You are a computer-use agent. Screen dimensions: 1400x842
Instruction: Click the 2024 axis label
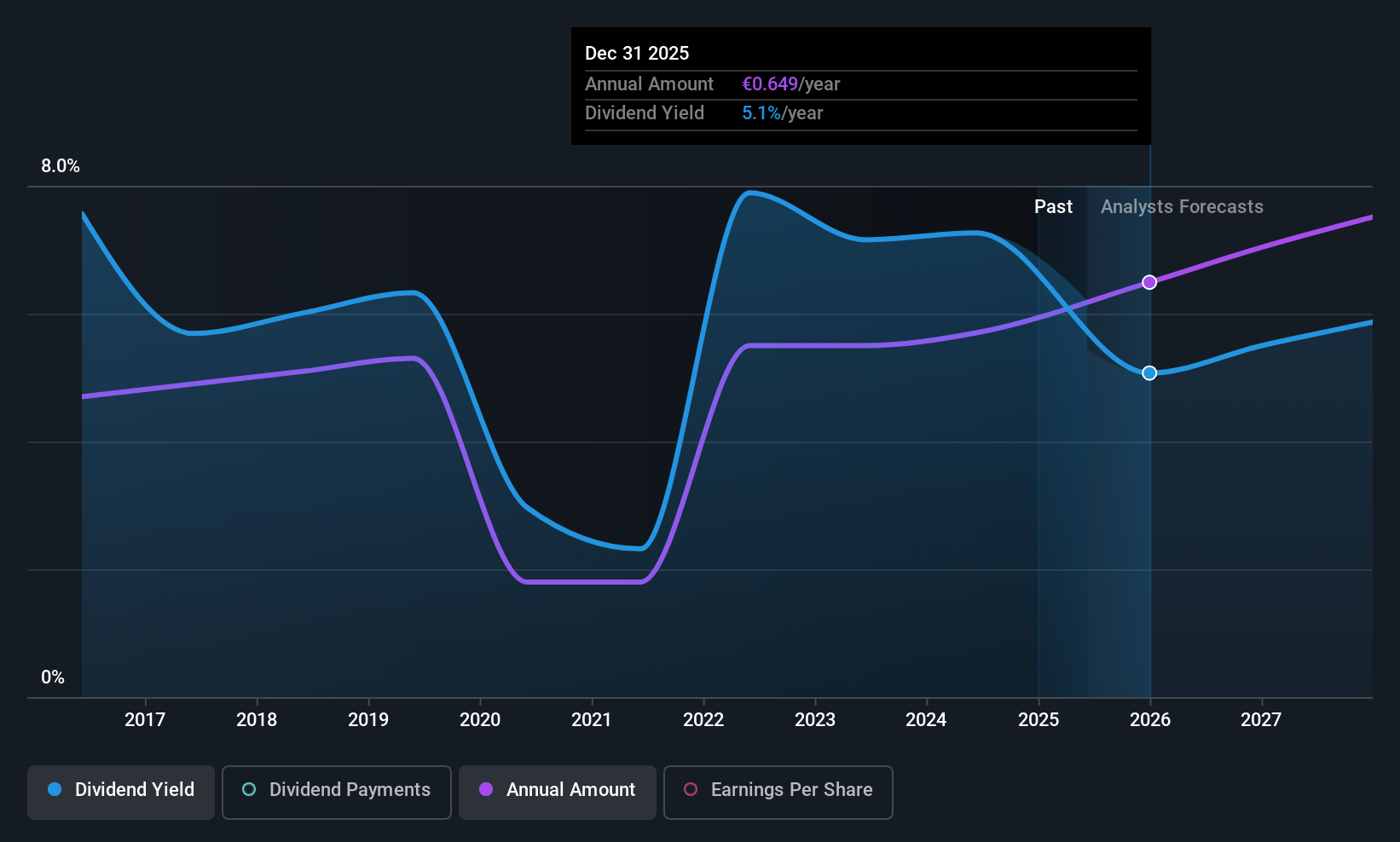926,720
